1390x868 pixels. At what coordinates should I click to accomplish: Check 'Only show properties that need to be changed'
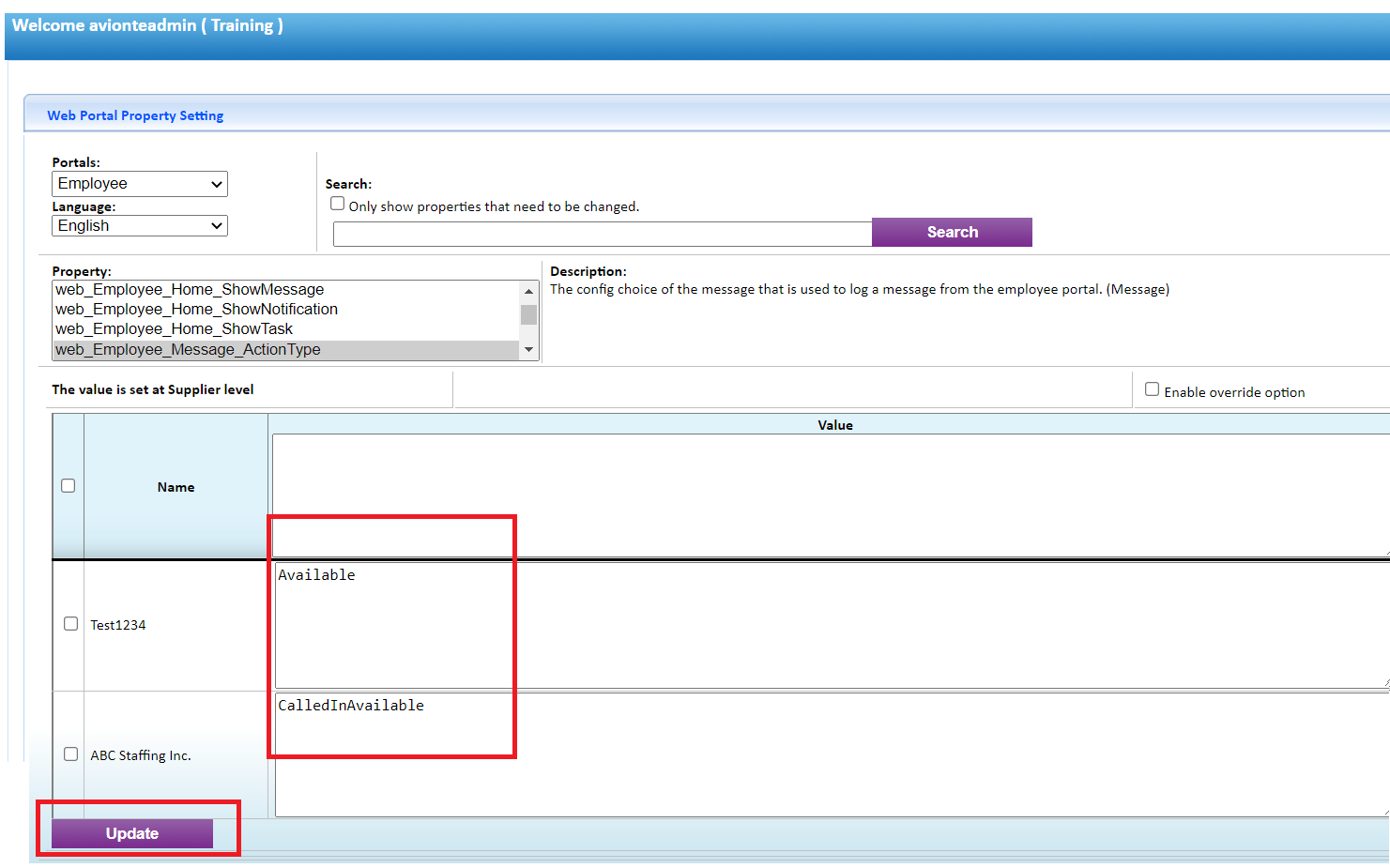pyautogui.click(x=337, y=204)
